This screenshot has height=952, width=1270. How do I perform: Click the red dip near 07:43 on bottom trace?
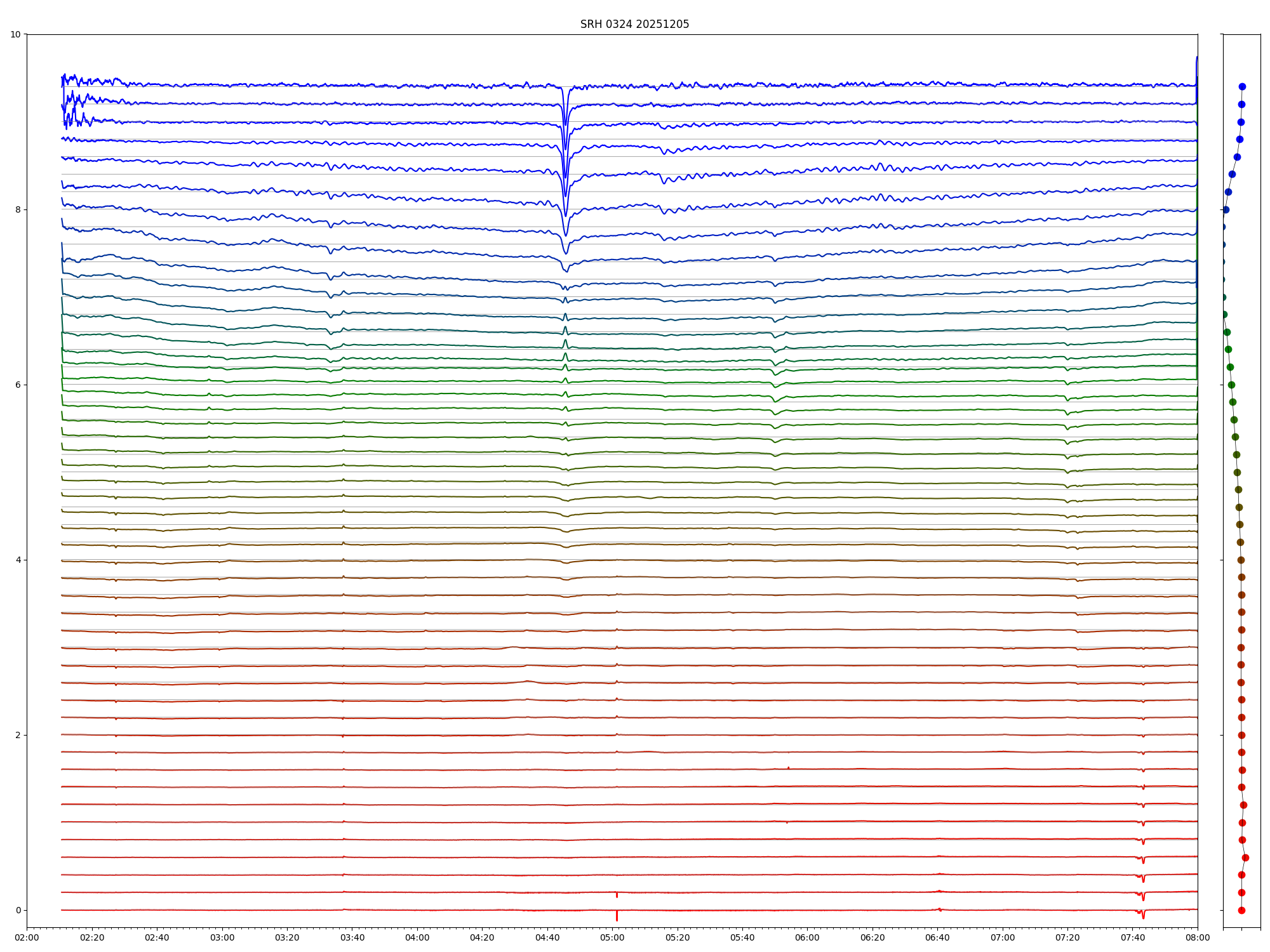[1143, 915]
